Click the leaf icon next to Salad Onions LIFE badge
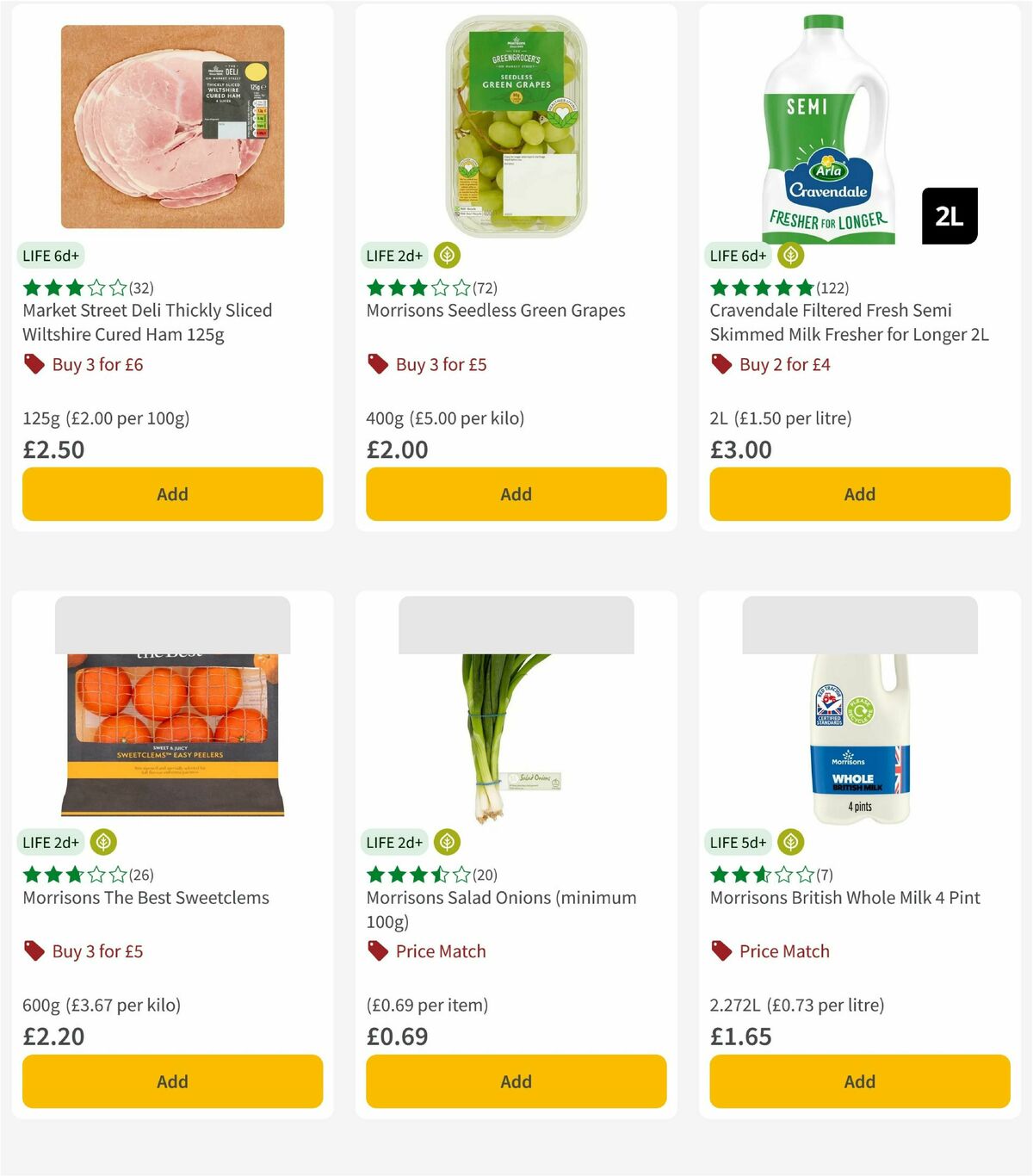Image resolution: width=1033 pixels, height=1176 pixels. tap(447, 842)
